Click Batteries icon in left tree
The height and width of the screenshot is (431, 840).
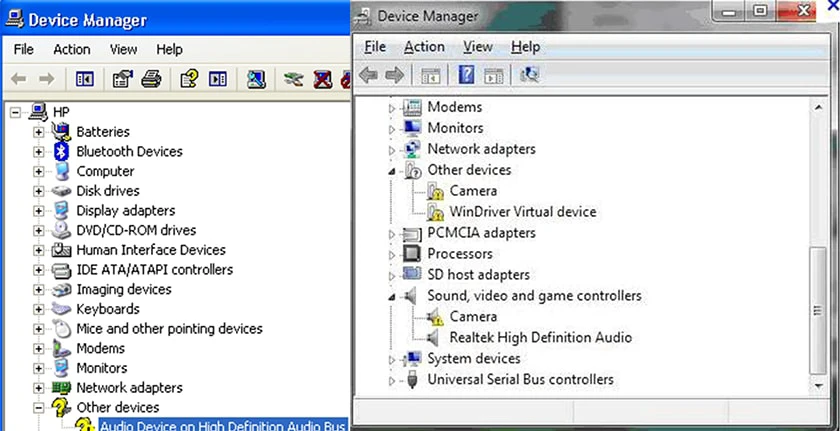[61, 132]
